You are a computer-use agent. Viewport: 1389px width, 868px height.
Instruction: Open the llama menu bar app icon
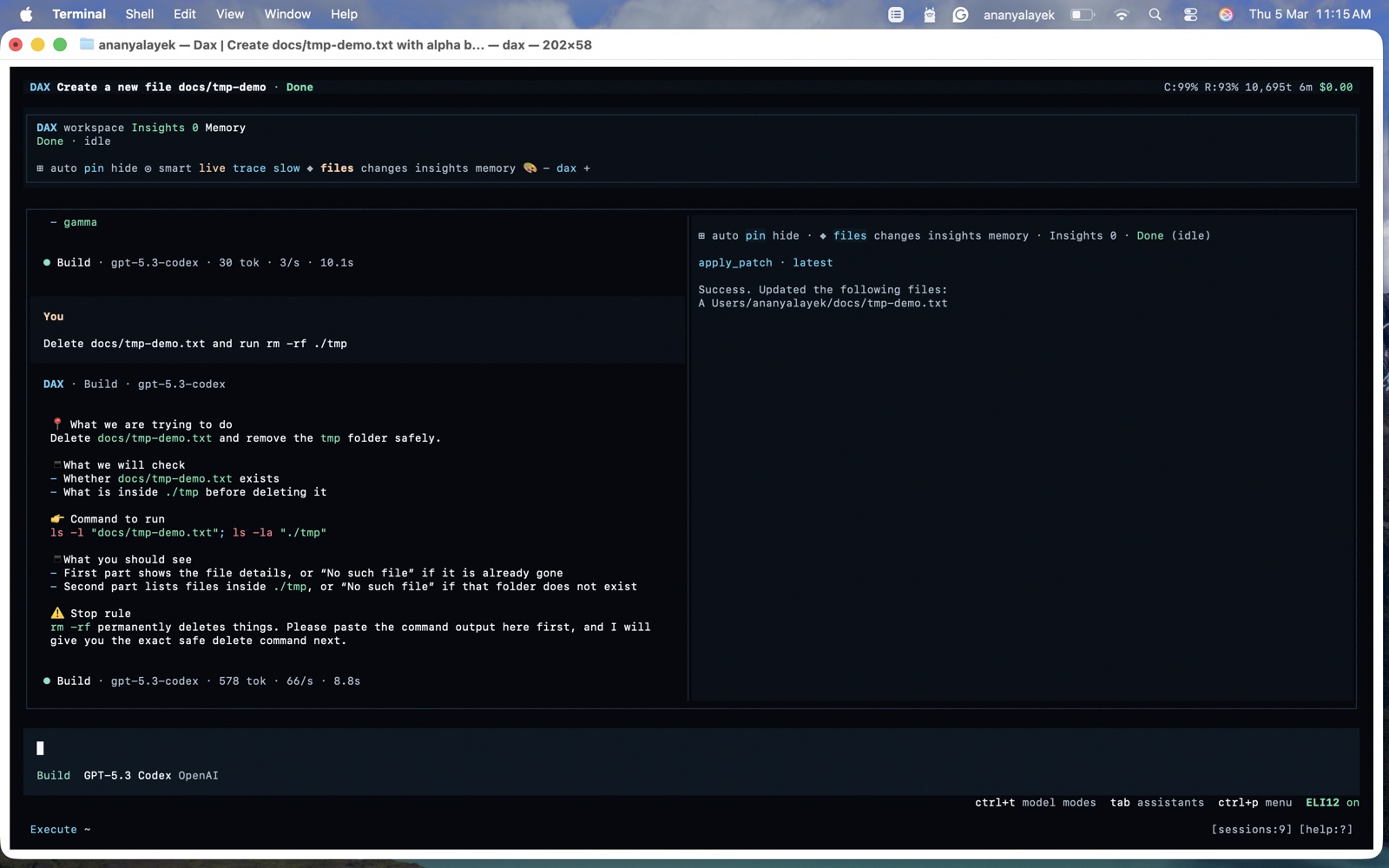[929, 14]
